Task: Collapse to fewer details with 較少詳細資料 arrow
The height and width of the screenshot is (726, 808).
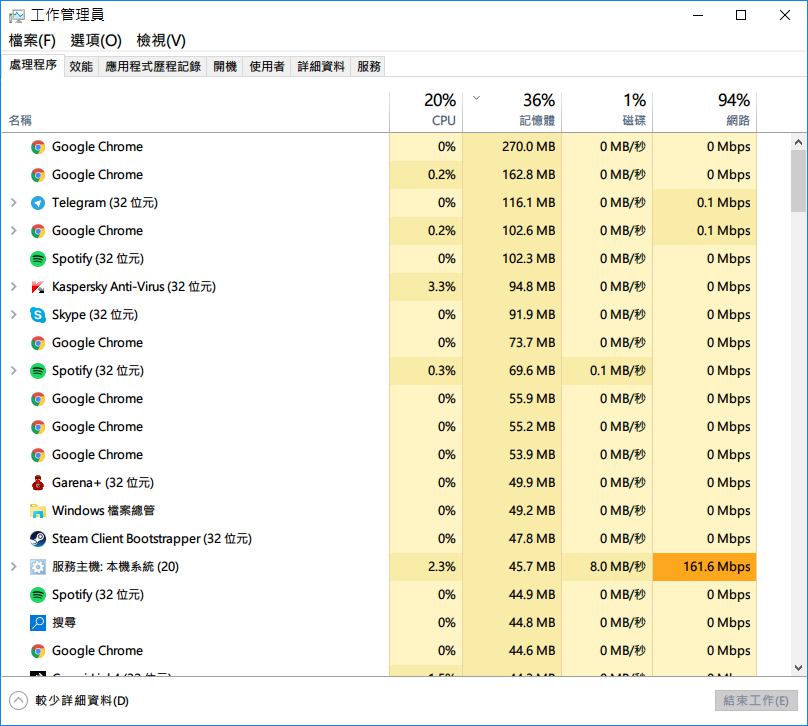Action: [x=18, y=700]
